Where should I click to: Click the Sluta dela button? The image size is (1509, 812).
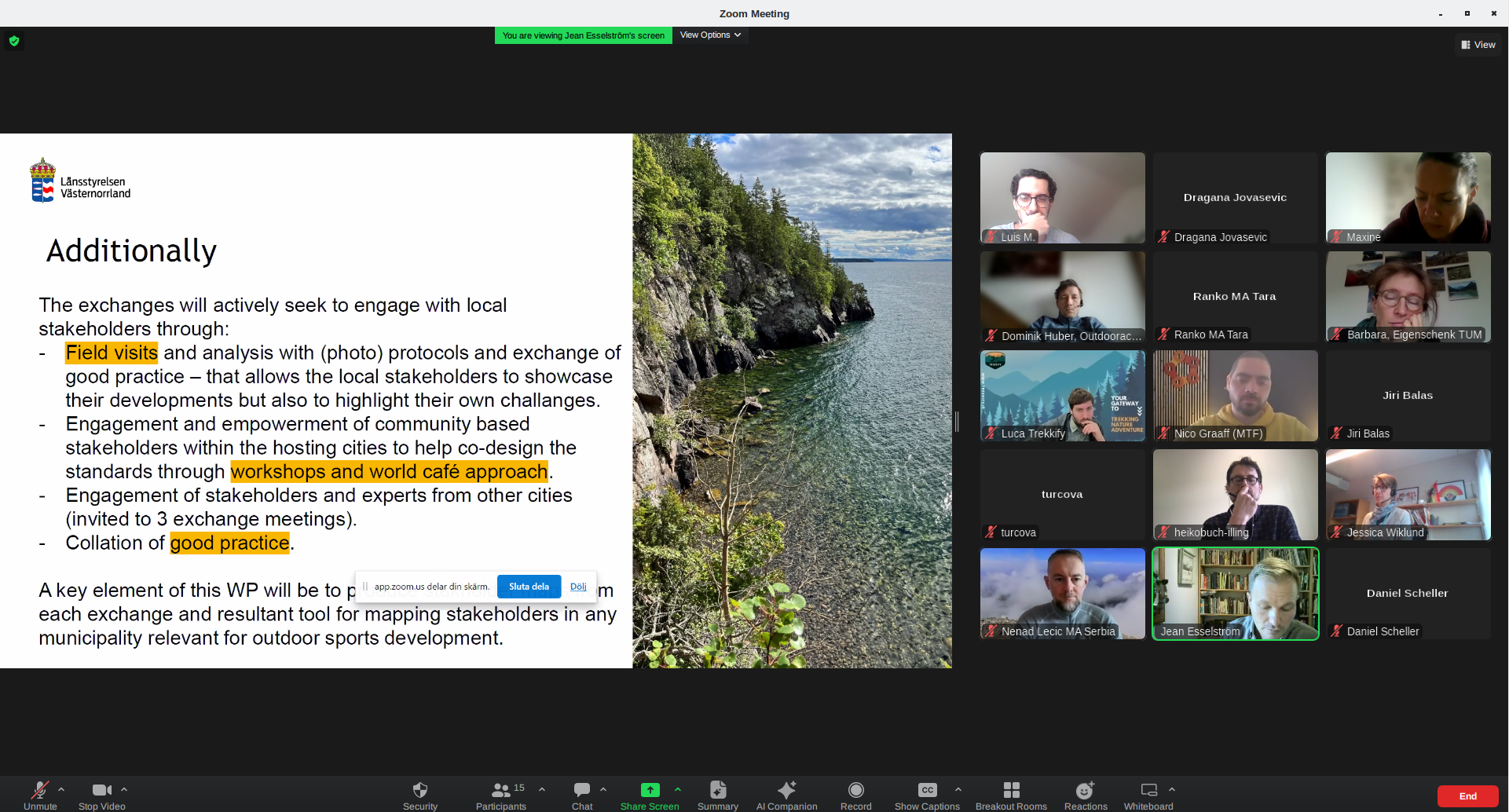[529, 587]
